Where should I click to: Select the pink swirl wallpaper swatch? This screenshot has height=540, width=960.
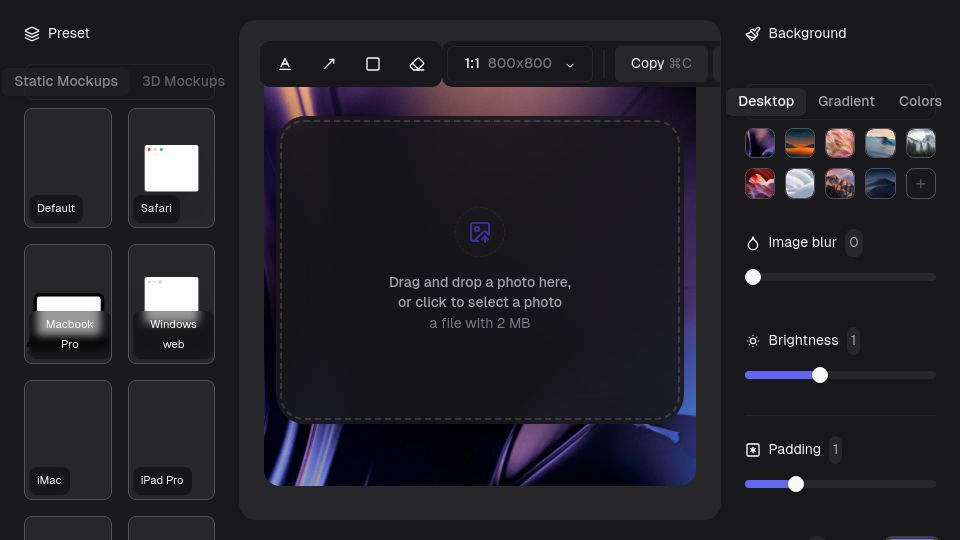click(840, 143)
